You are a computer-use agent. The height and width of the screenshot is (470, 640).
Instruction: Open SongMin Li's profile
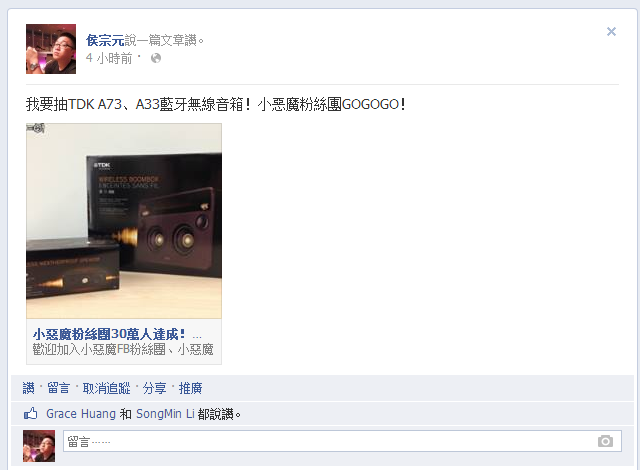(165, 414)
